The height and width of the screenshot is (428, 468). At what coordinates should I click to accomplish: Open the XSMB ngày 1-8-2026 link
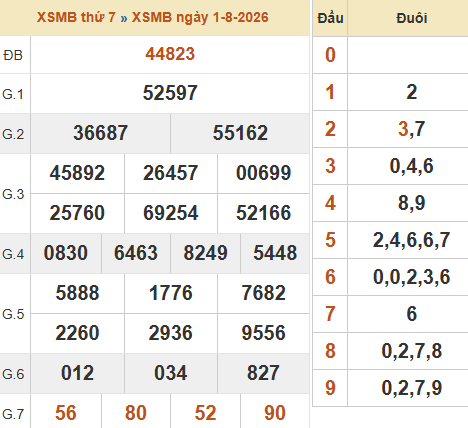[x=200, y=17]
